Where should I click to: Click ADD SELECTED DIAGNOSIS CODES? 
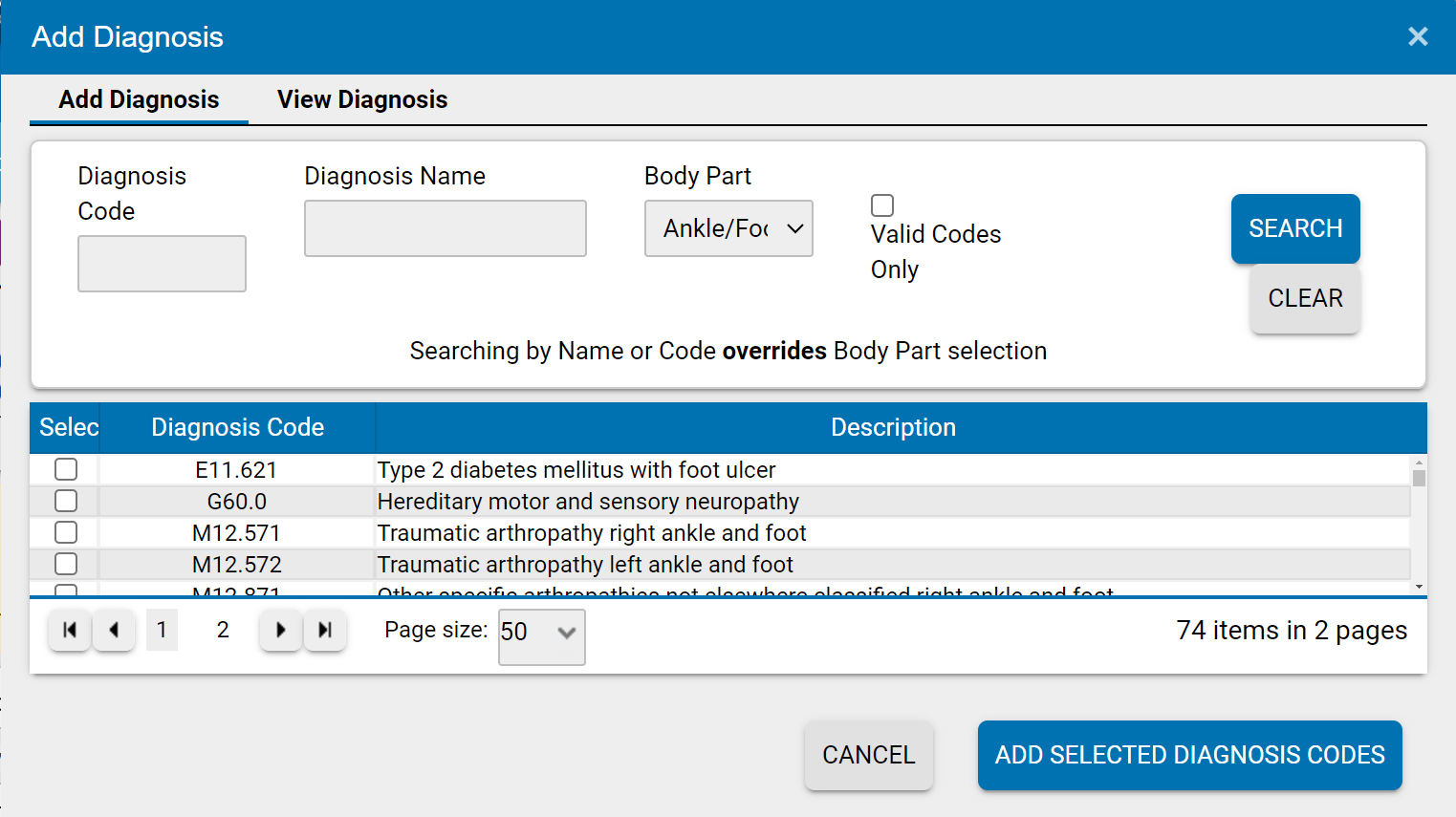click(1189, 755)
